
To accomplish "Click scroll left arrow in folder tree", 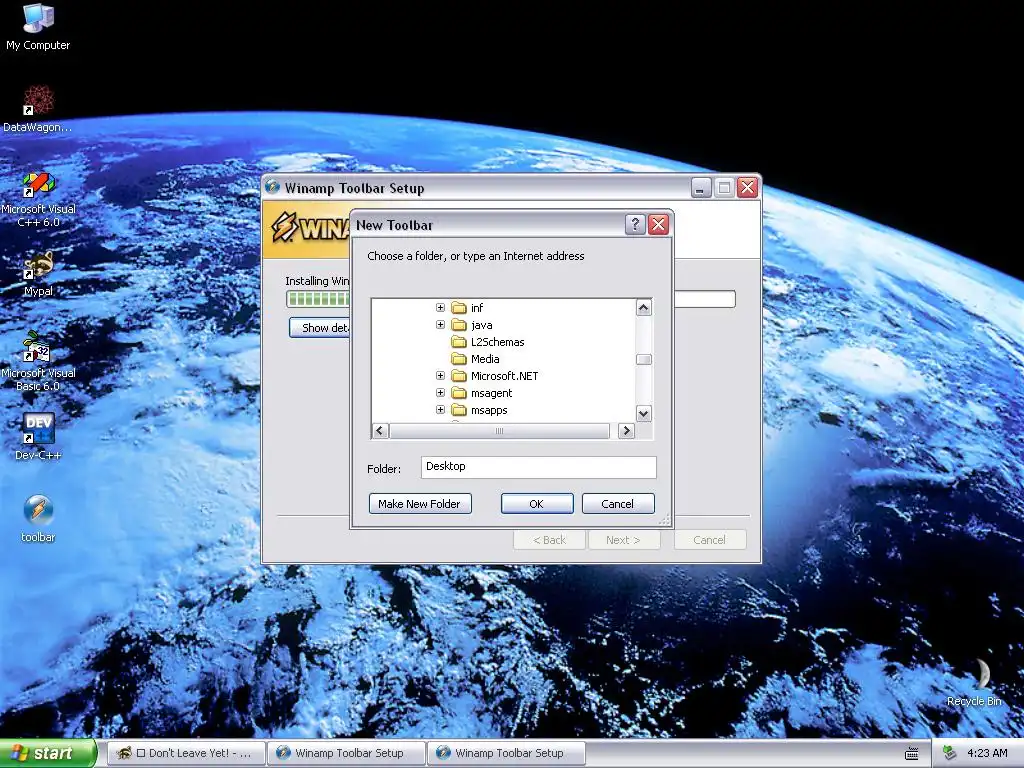I will (380, 430).
